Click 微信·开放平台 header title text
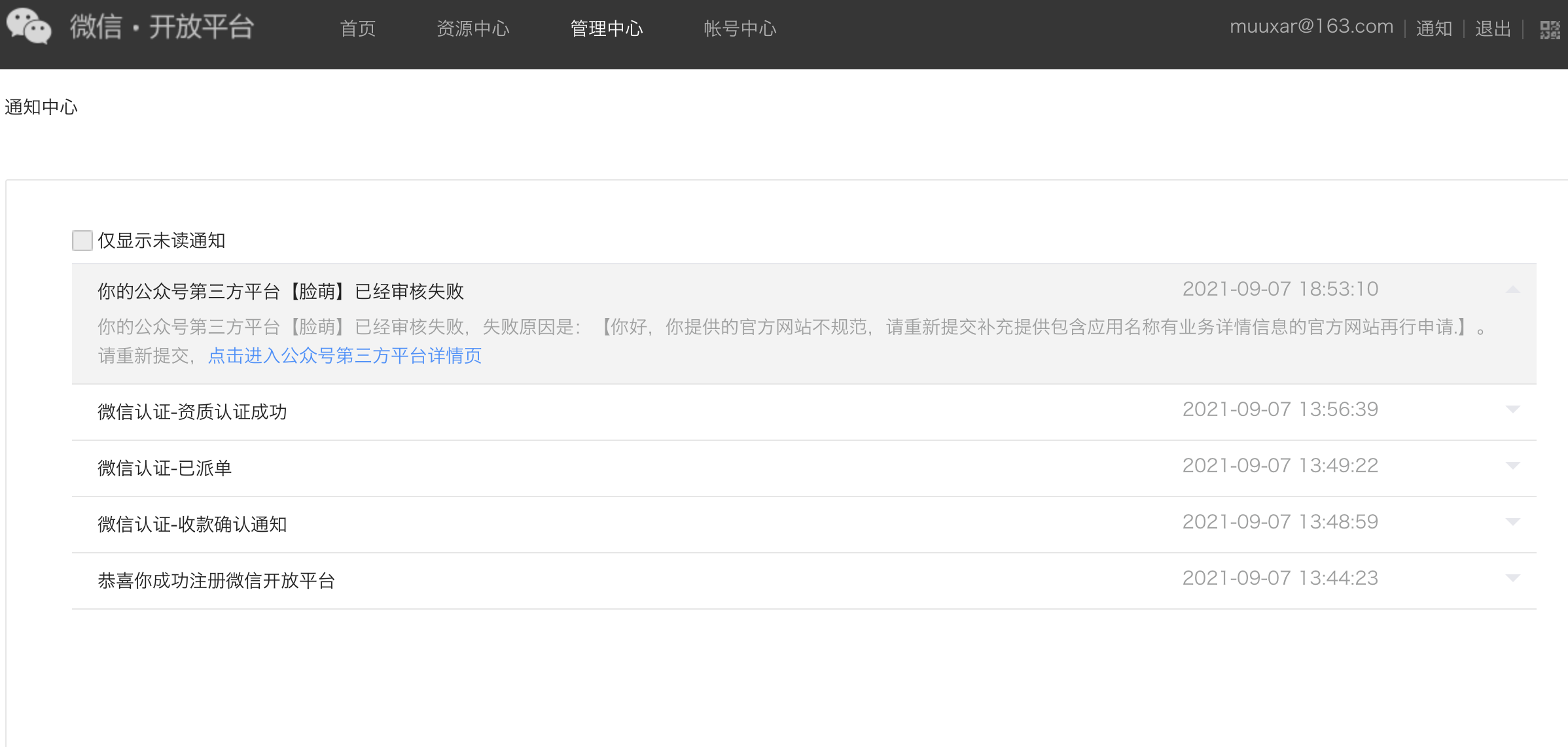Image resolution: width=1568 pixels, height=747 pixels. pyautogui.click(x=162, y=27)
